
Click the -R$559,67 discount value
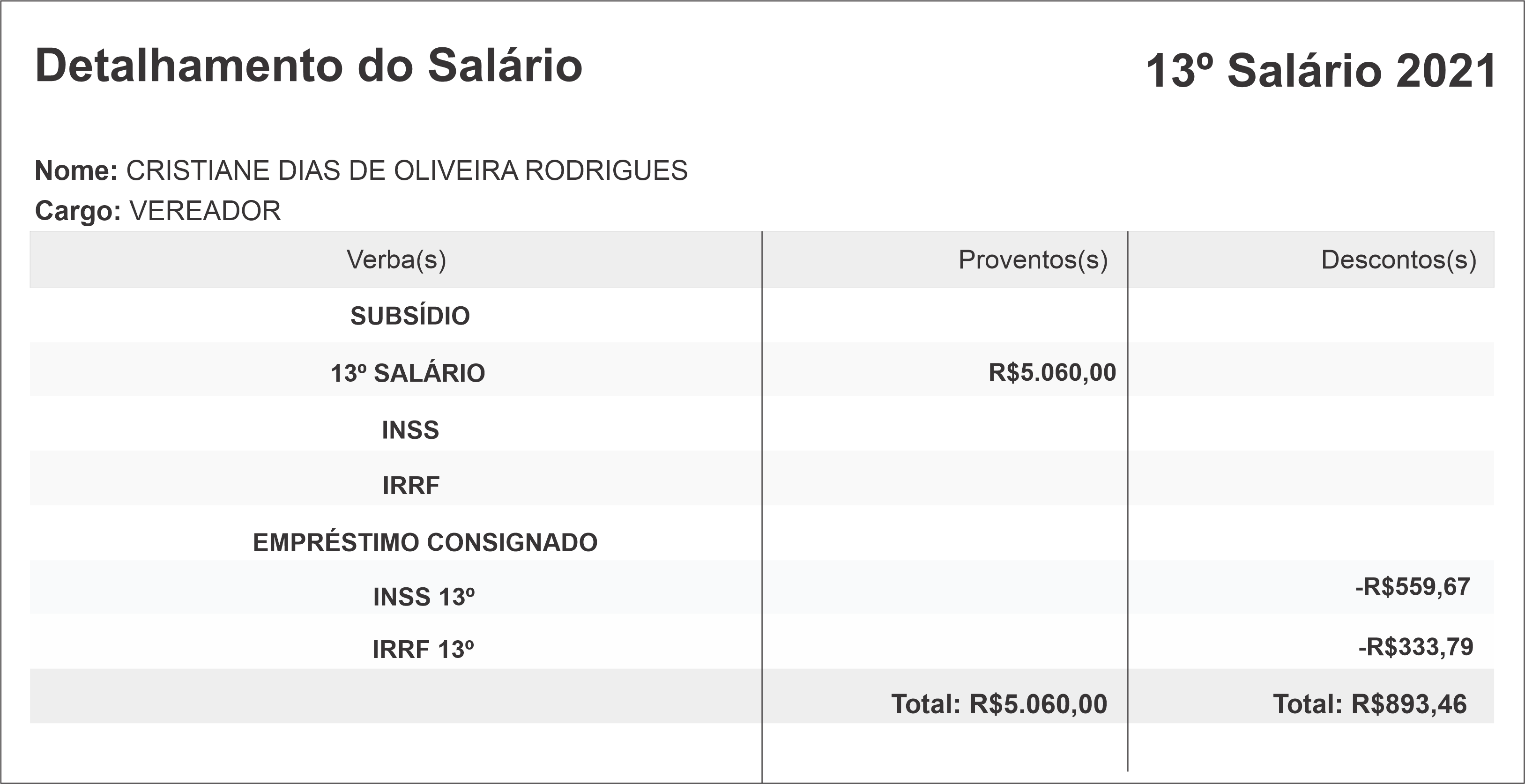[x=1413, y=587]
